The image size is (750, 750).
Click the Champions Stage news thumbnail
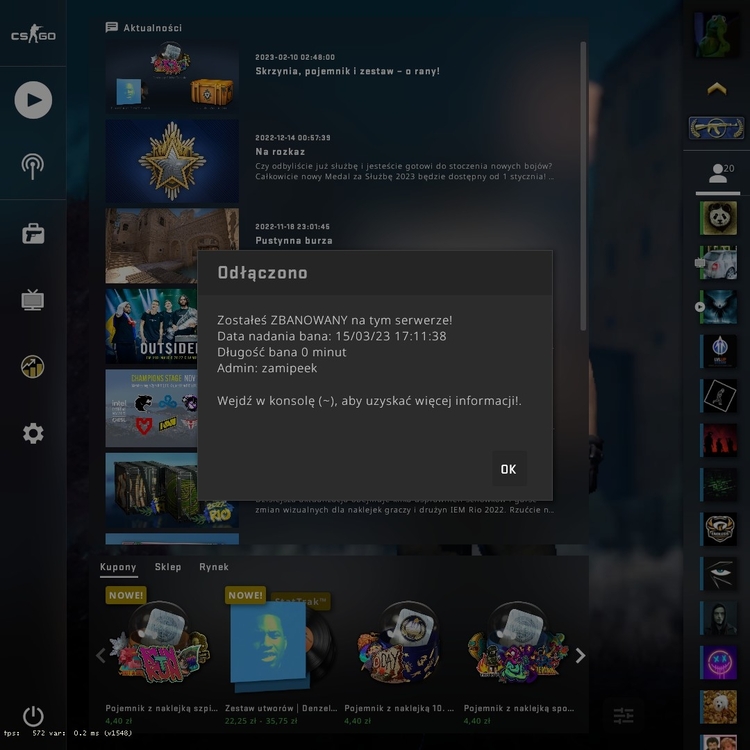(151, 408)
